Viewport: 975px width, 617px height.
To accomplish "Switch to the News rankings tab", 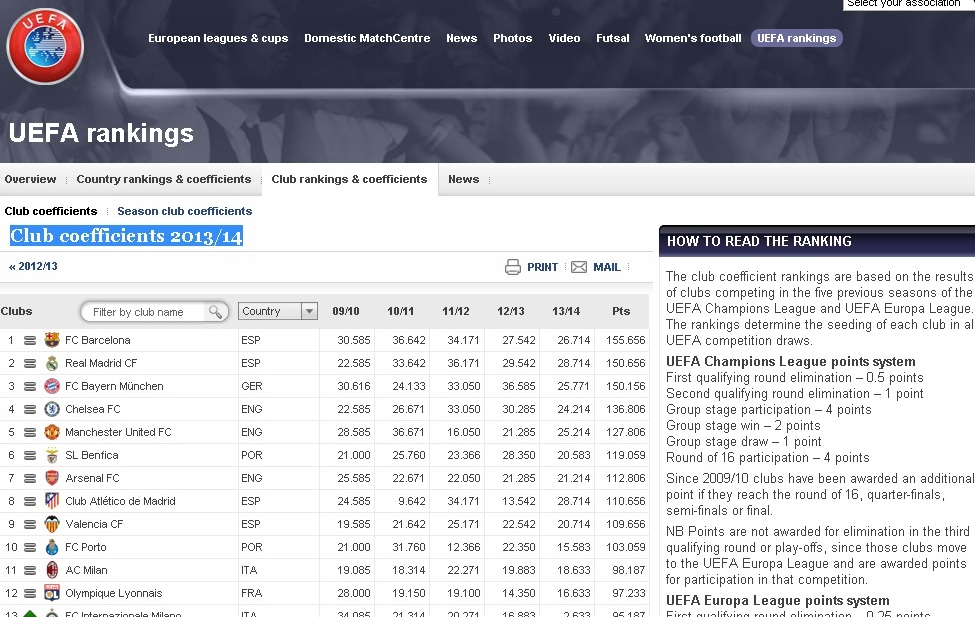I will tap(464, 179).
